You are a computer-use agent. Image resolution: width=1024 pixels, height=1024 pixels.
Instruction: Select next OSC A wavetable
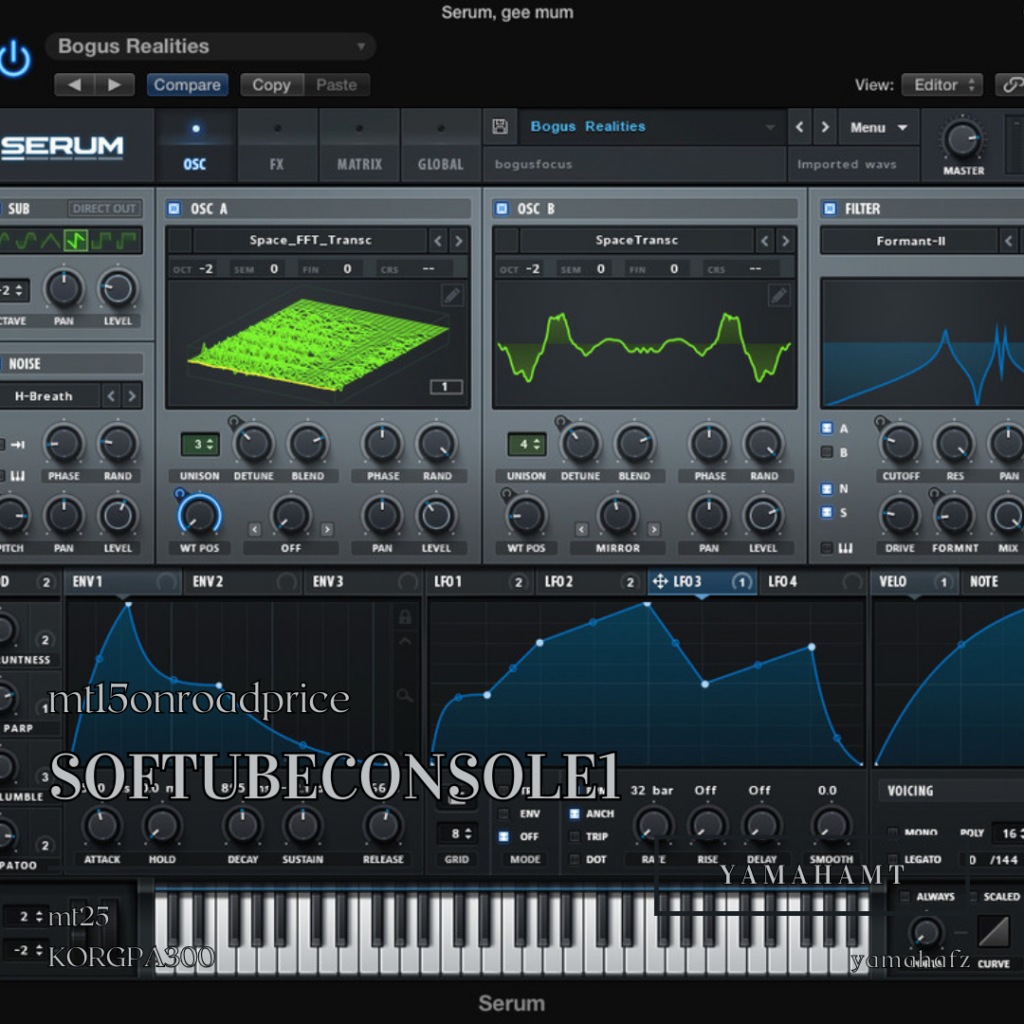[x=458, y=241]
